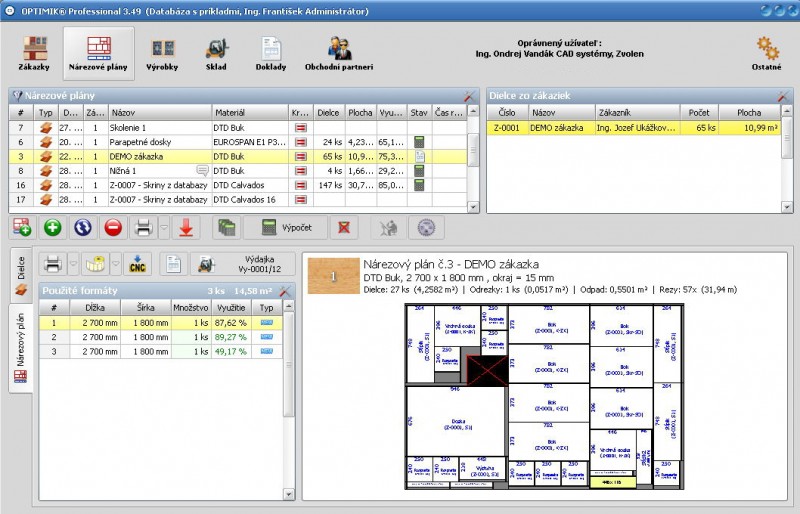800x514 pixels.
Task: Open the Zákazky module
Action: tap(34, 54)
